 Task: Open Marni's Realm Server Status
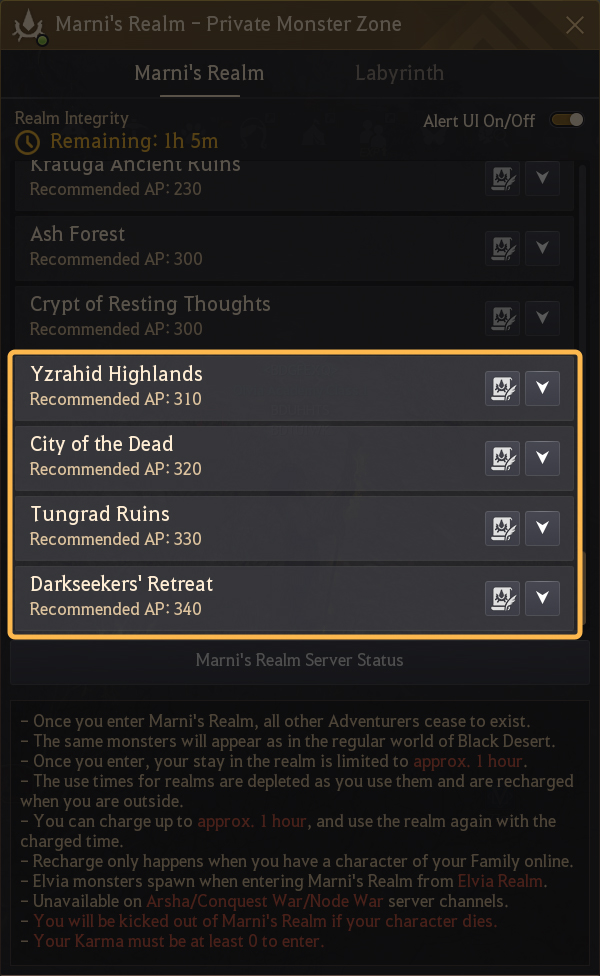tap(299, 661)
